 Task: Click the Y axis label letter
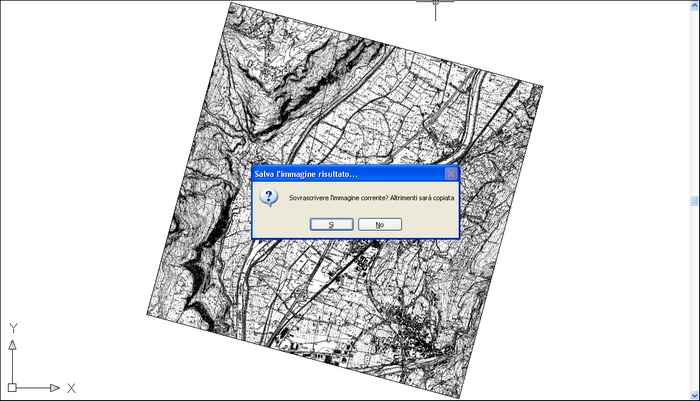tap(13, 327)
